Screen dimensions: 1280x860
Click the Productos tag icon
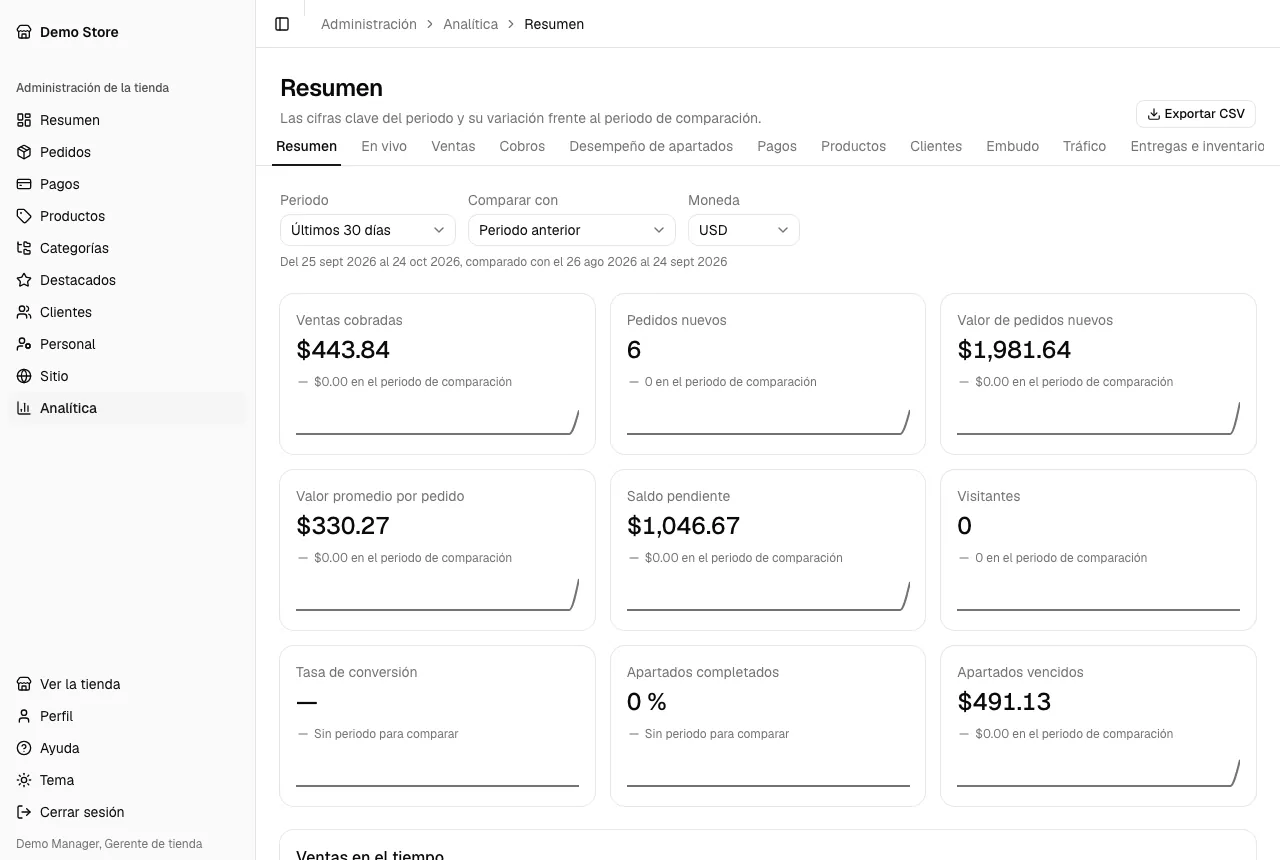(24, 216)
